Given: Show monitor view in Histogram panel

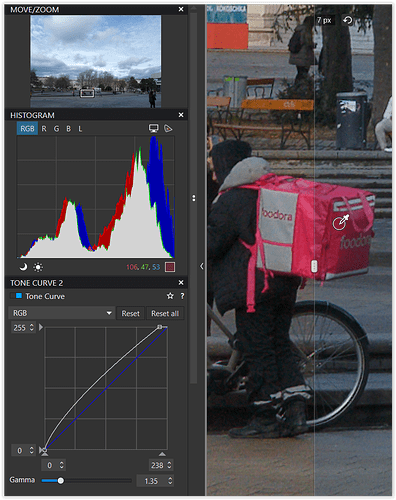Looking at the screenshot, I should click(x=153, y=128).
